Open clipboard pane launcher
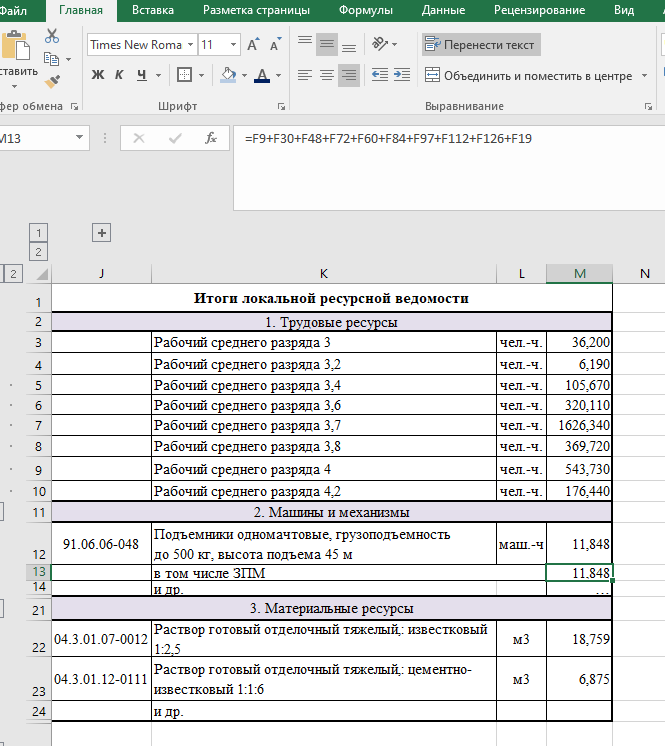The width and height of the screenshot is (665, 746). [x=74, y=107]
